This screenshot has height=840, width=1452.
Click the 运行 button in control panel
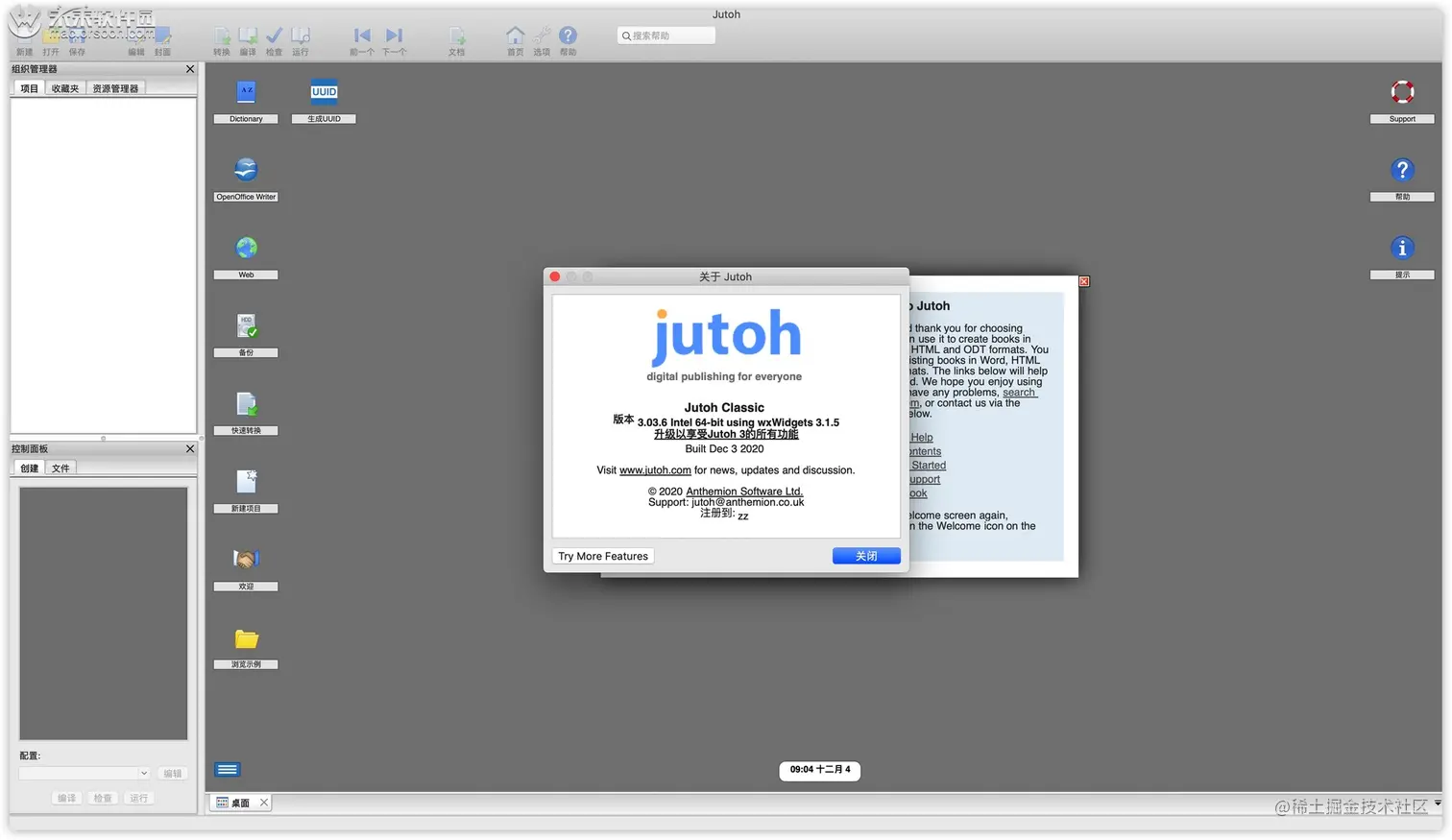tap(139, 798)
